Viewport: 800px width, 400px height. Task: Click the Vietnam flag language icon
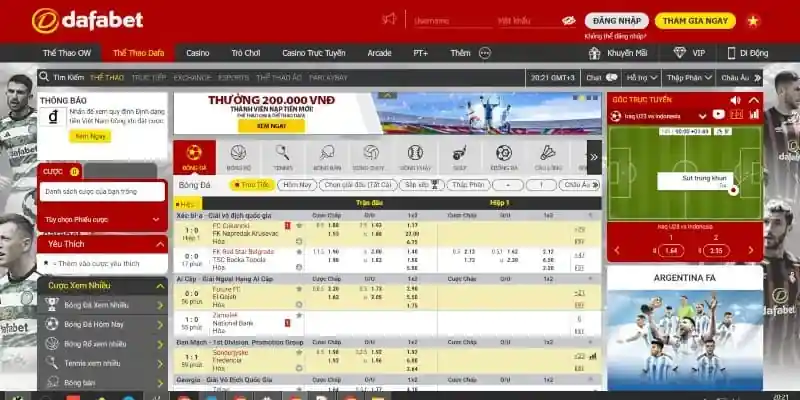pos(753,21)
